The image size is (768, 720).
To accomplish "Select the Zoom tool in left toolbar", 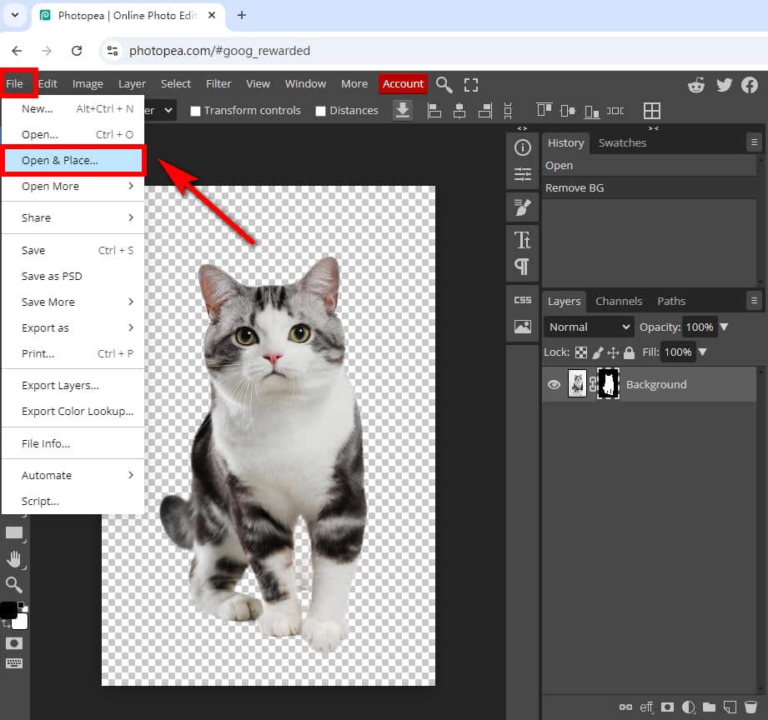I will point(14,585).
